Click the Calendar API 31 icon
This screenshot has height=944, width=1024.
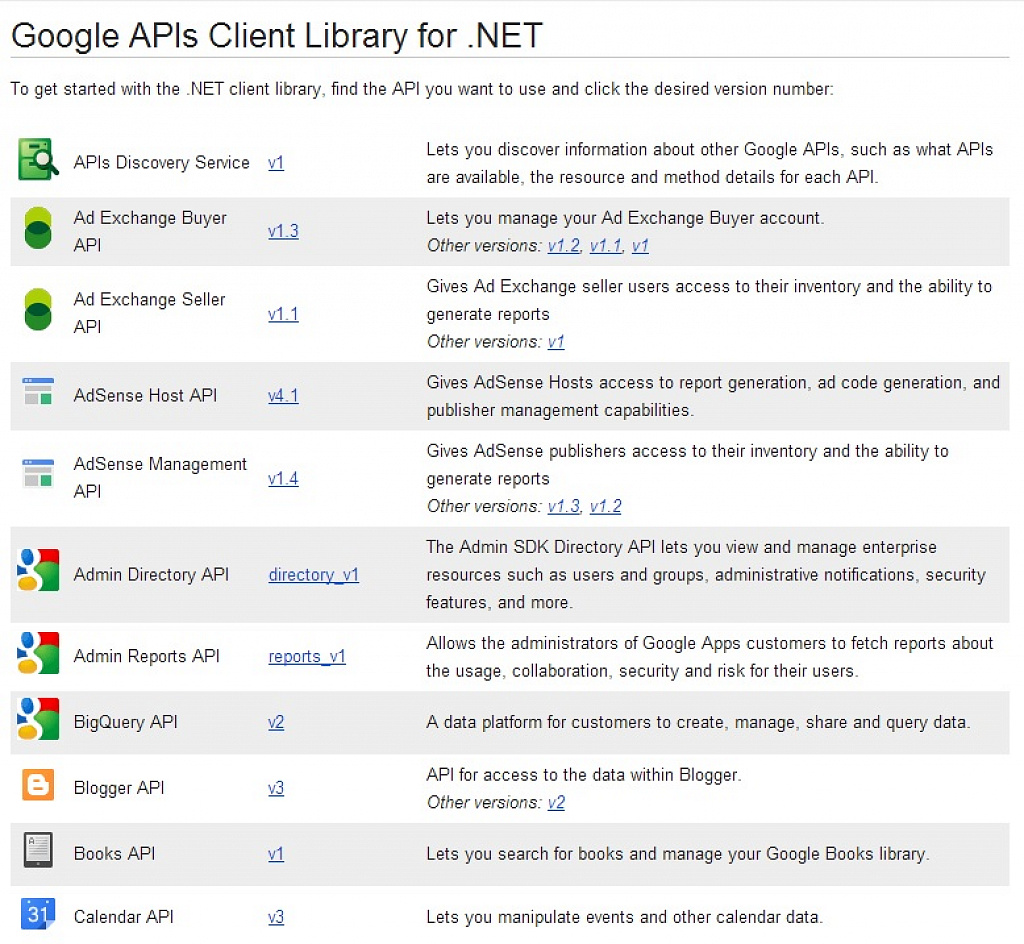pyautogui.click(x=38, y=913)
